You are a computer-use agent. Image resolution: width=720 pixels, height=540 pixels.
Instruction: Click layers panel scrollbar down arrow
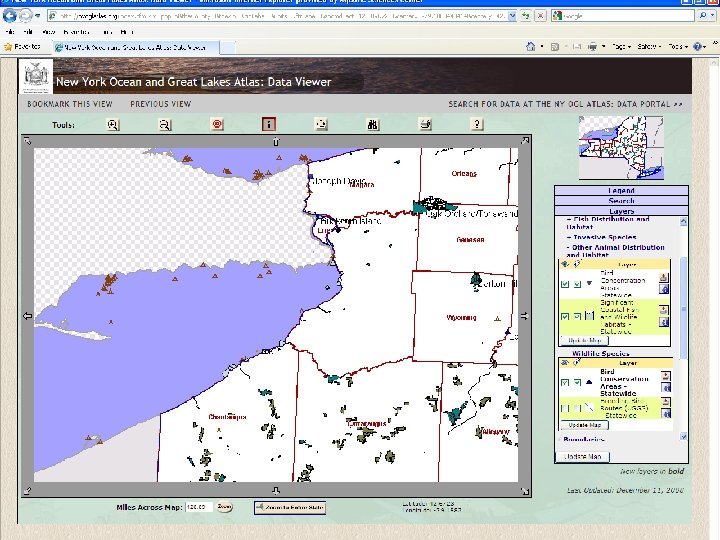tap(683, 437)
